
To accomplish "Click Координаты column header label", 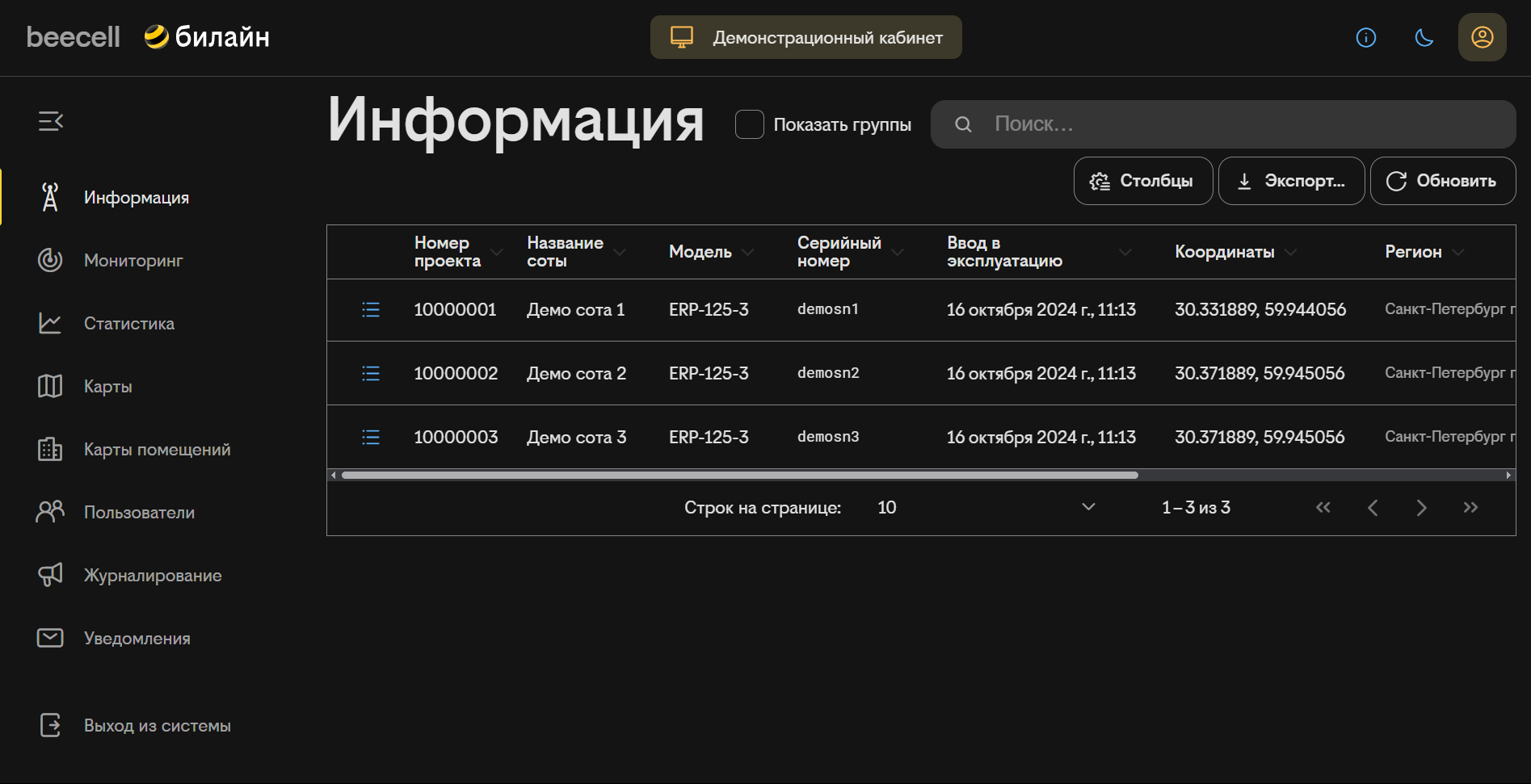I will 1225,252.
